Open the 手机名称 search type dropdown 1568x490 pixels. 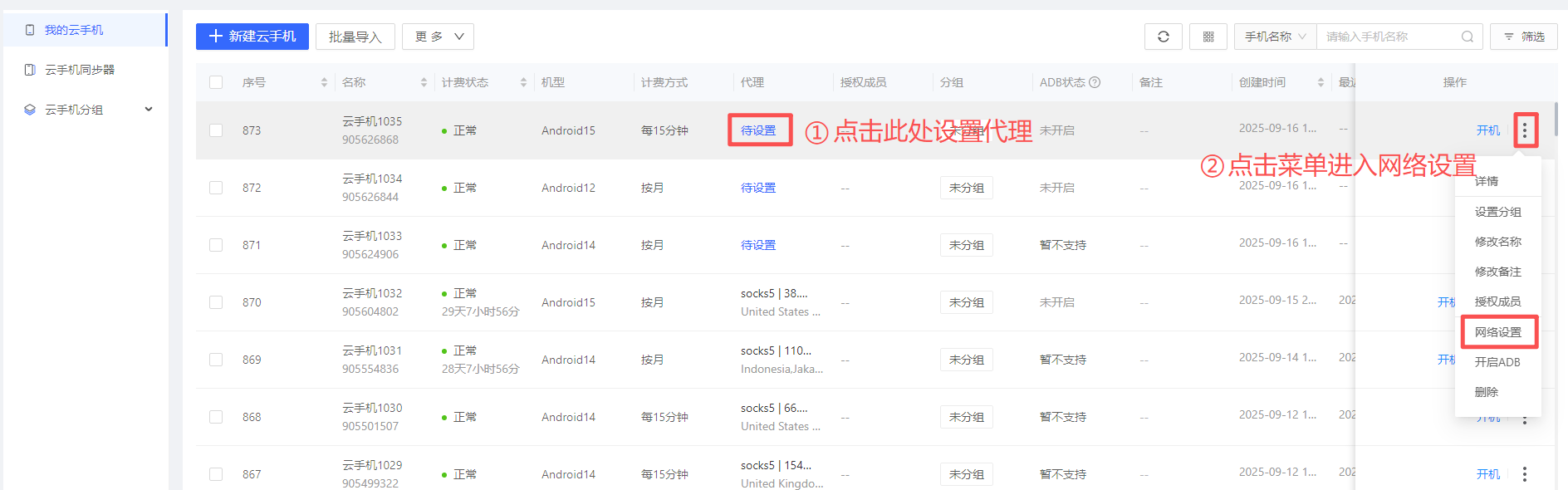[x=1275, y=37]
